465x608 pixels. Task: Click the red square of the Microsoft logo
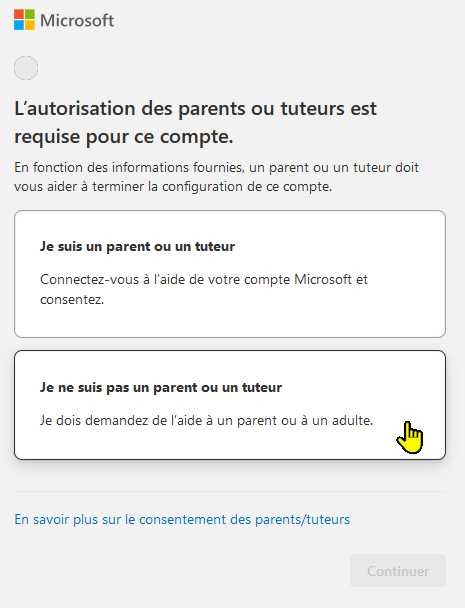pos(19,14)
